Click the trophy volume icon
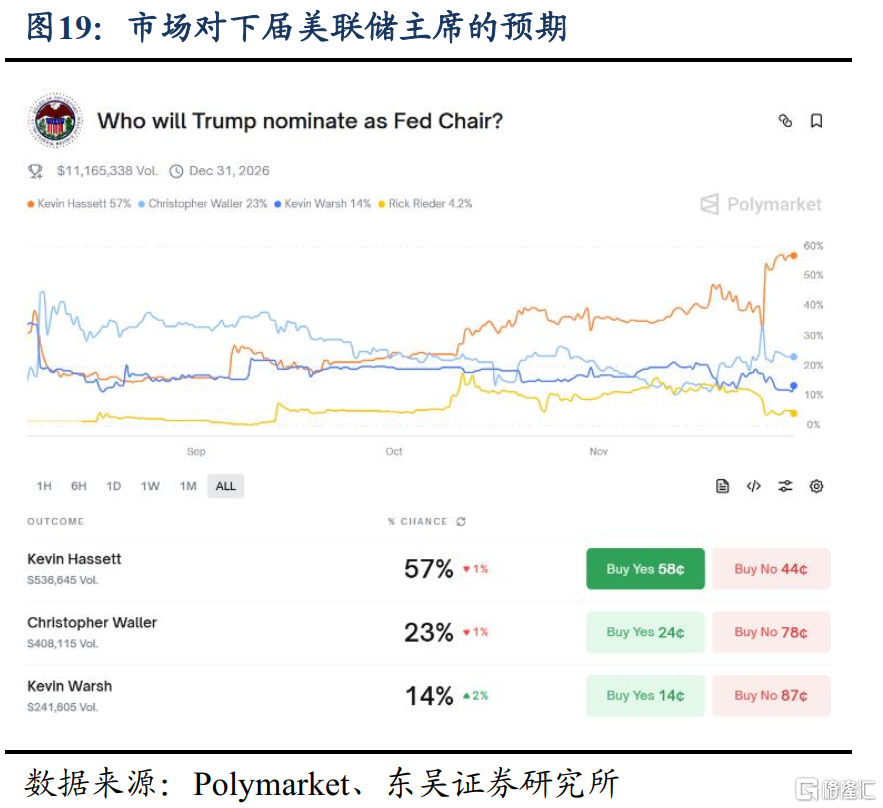The width and height of the screenshot is (883, 808). (x=36, y=171)
